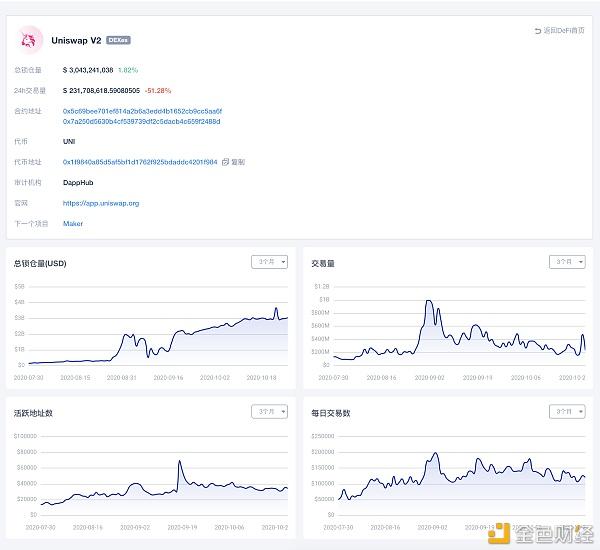The width and height of the screenshot is (600, 550).
Task: Click the 2020-10-02 date label in locked value chart
Action: pyautogui.click(x=215, y=378)
